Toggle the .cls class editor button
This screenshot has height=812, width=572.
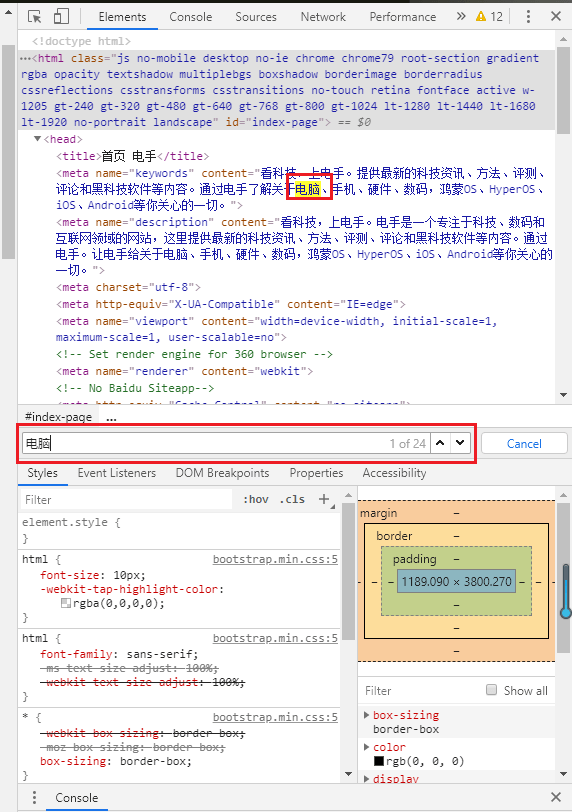pyautogui.click(x=292, y=499)
